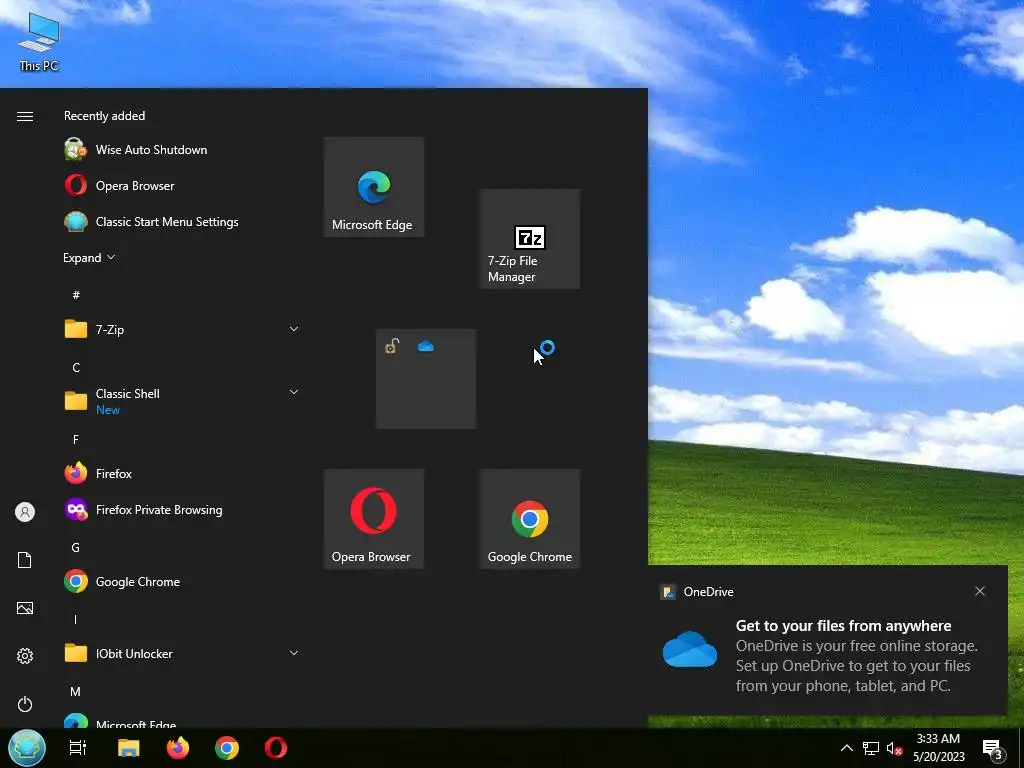This screenshot has width=1024, height=768.
Task: Open the clock showing 3:33 AM
Action: 938,748
